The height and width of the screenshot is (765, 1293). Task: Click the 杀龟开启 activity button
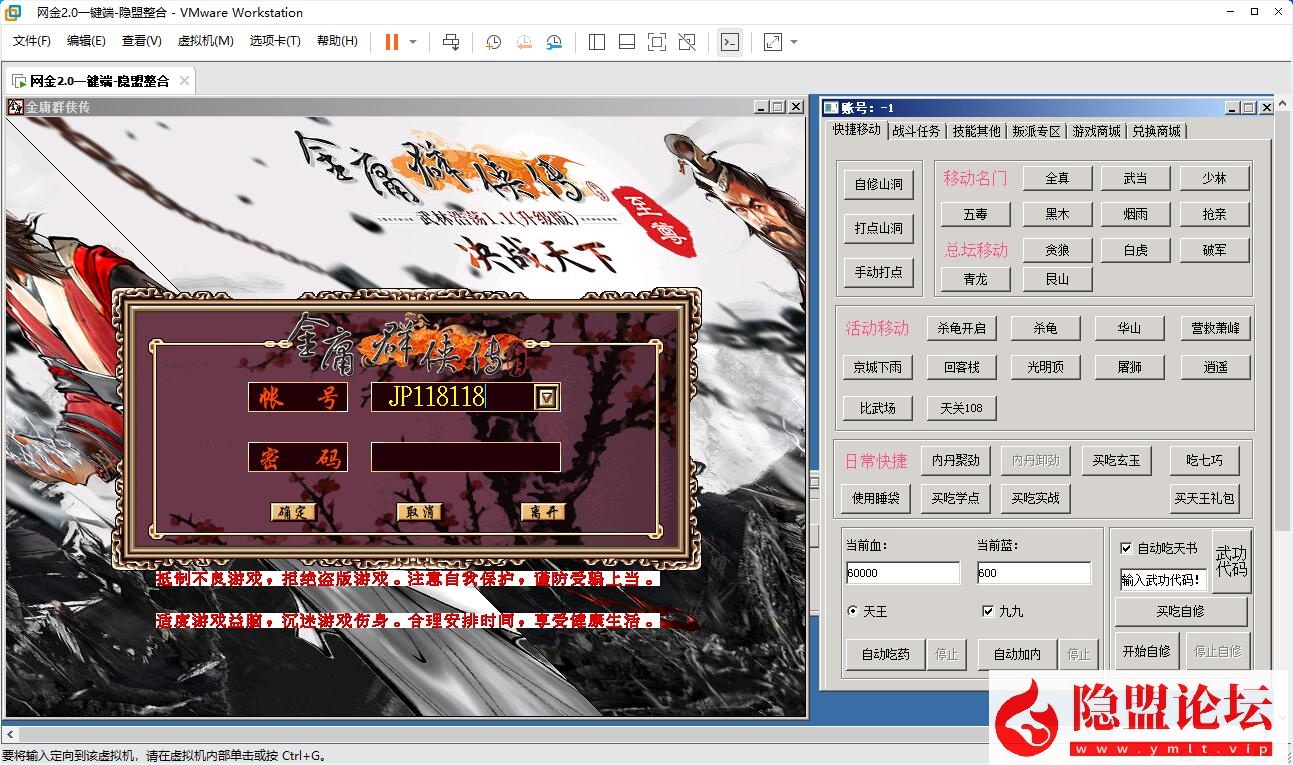coord(962,328)
